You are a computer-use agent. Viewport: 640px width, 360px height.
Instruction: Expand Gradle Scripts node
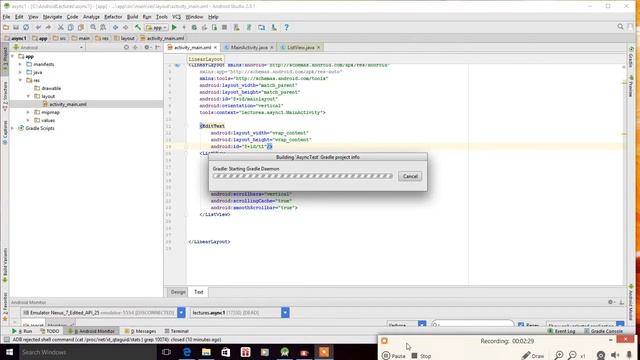13,128
